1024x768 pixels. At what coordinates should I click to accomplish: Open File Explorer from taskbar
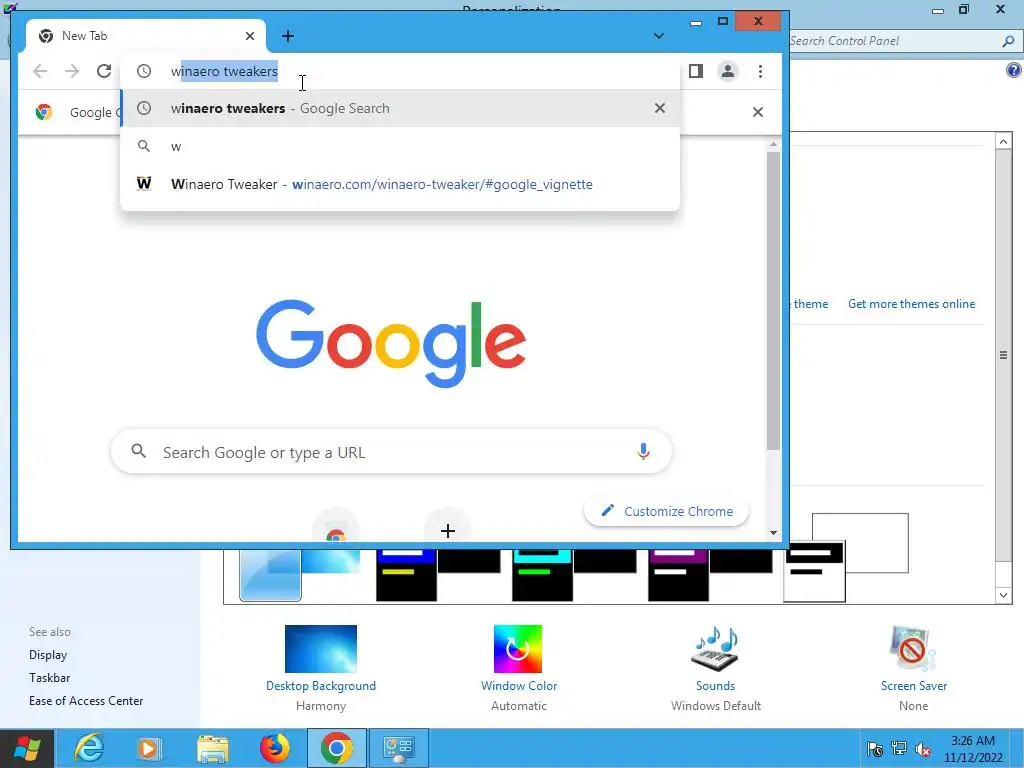pyautogui.click(x=212, y=748)
